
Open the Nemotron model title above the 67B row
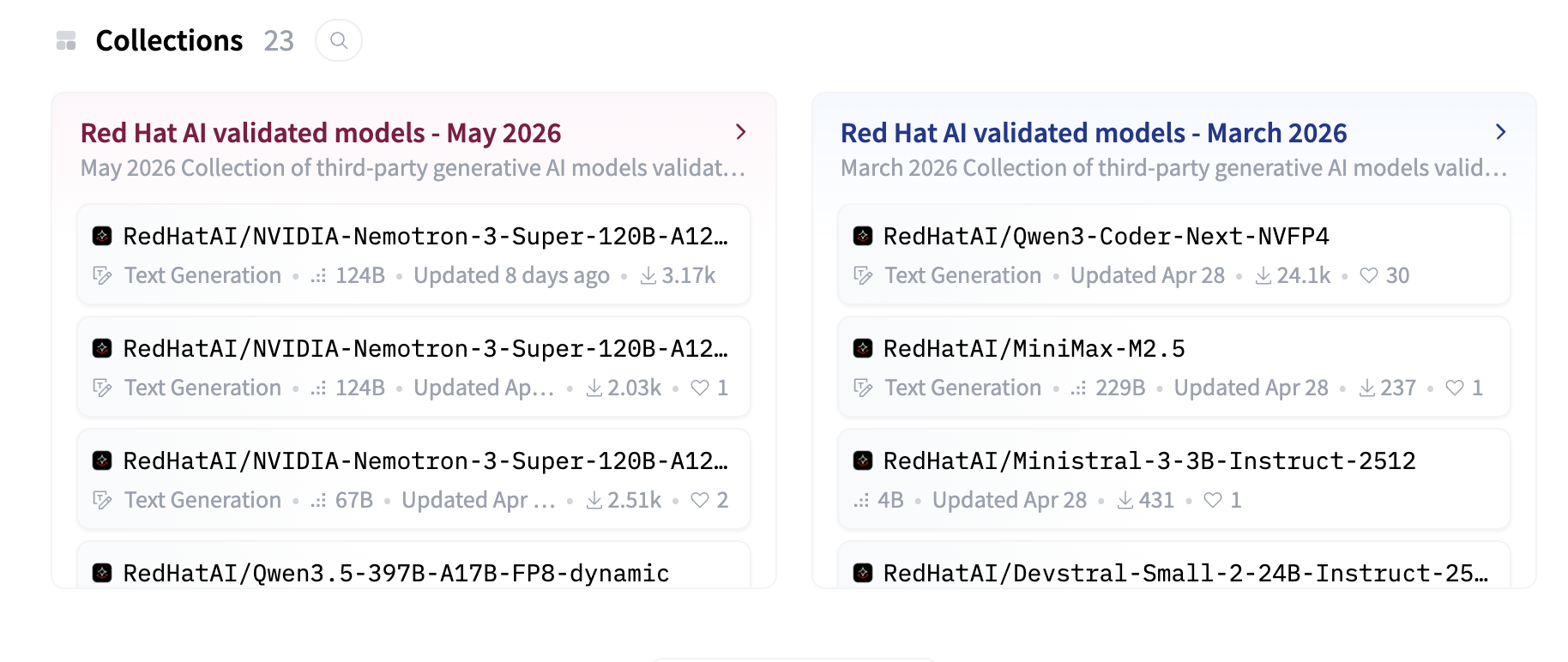tap(426, 460)
